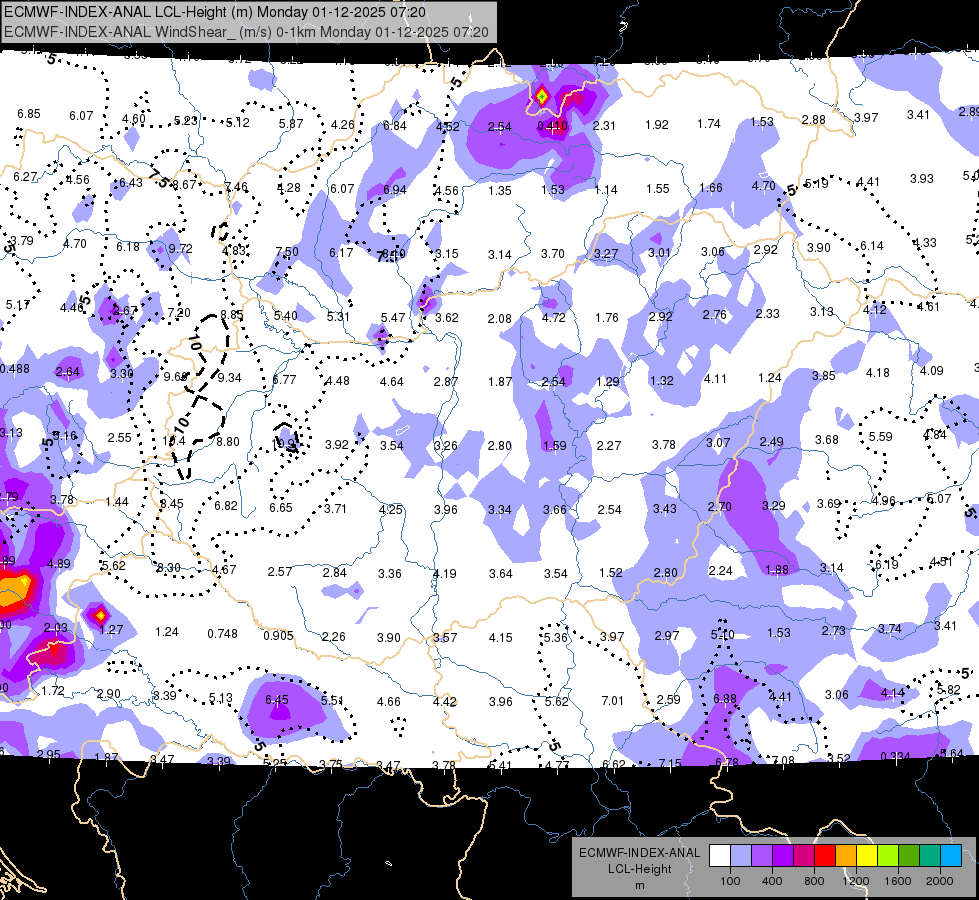Click the map value 0.410

[552, 126]
